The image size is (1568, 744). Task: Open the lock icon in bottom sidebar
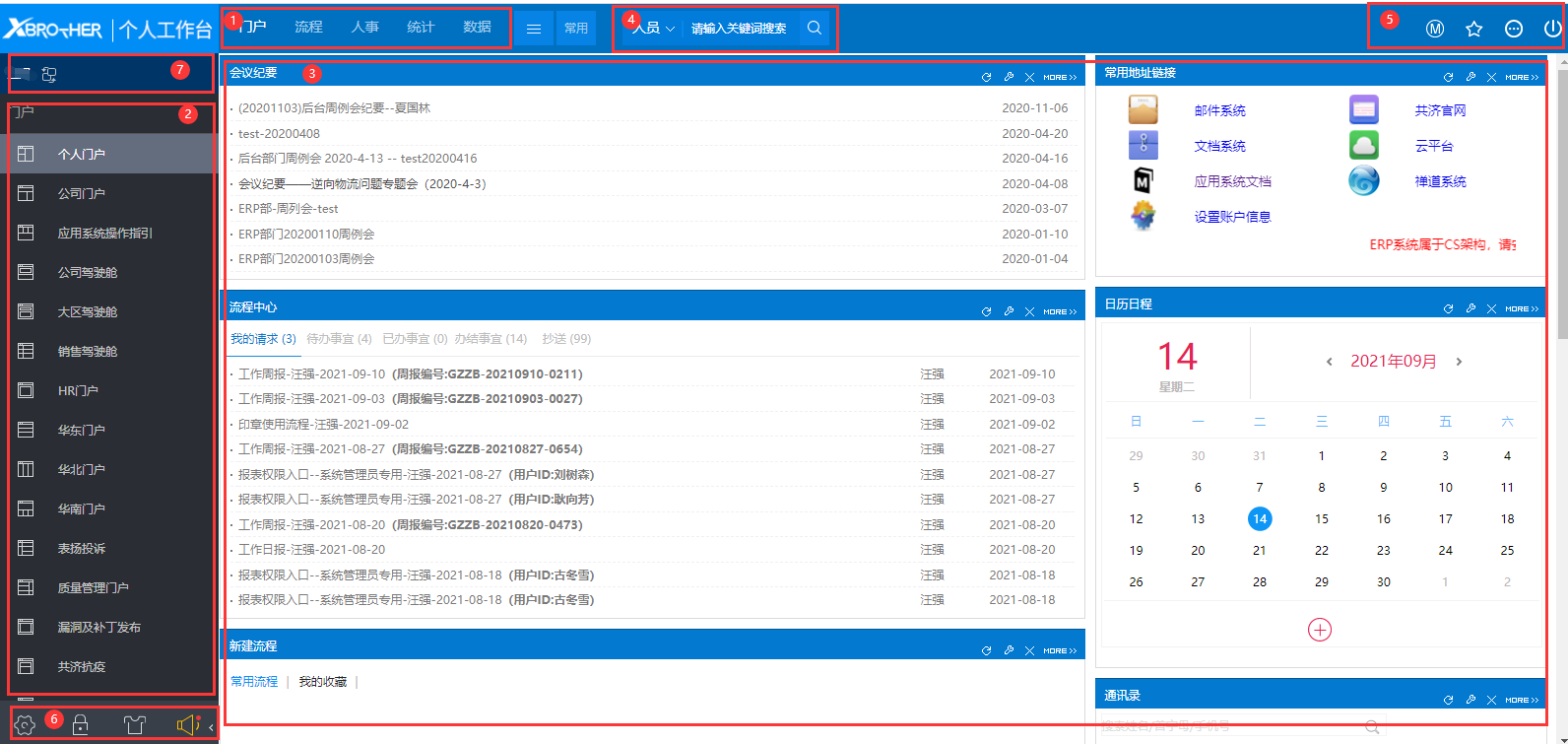point(81,725)
